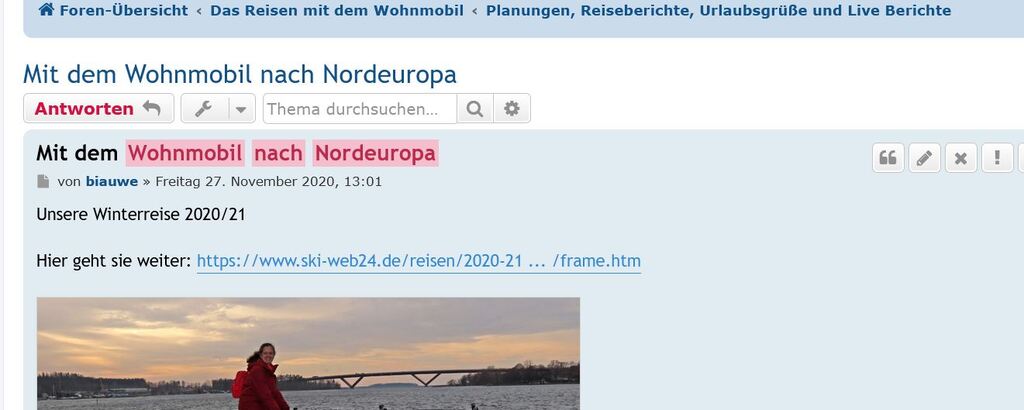Viewport: 1024px width, 410px height.
Task: Open Planungen, Reiseberichte breadcrumb link
Action: [718, 10]
